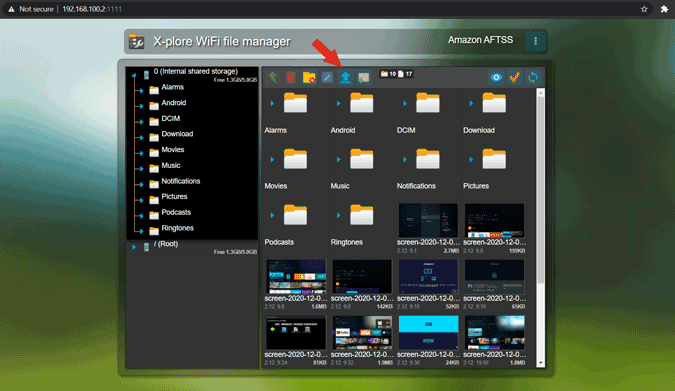Expand the / (Root) tree node

click(134, 247)
